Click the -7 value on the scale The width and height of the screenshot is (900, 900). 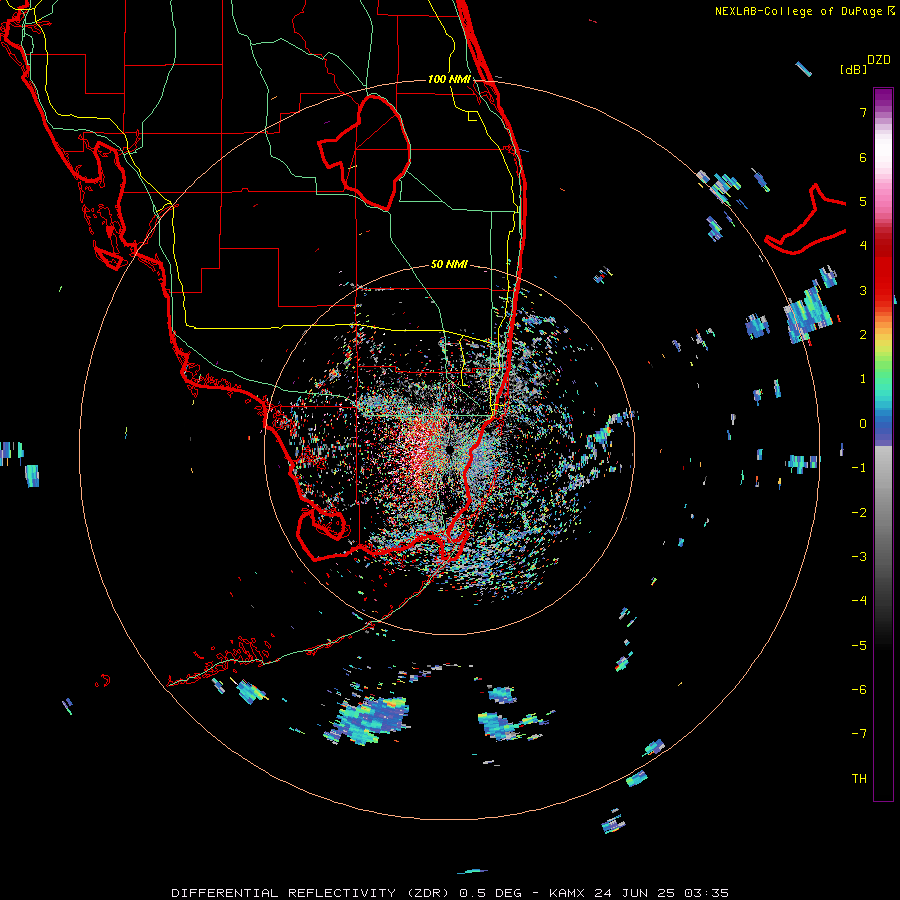(x=859, y=734)
